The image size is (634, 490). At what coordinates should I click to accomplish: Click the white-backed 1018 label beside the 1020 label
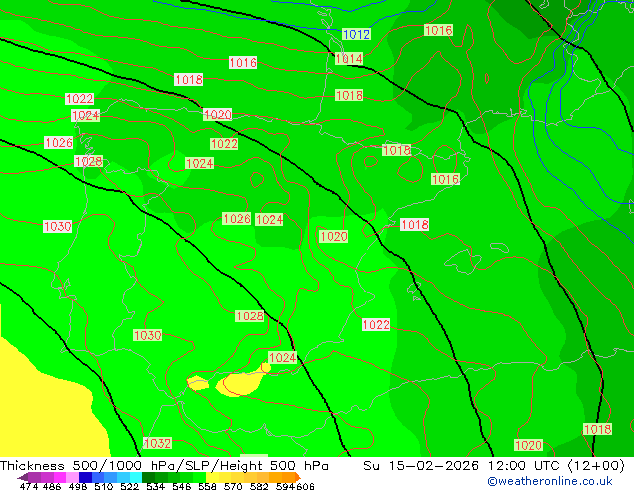pos(414,224)
